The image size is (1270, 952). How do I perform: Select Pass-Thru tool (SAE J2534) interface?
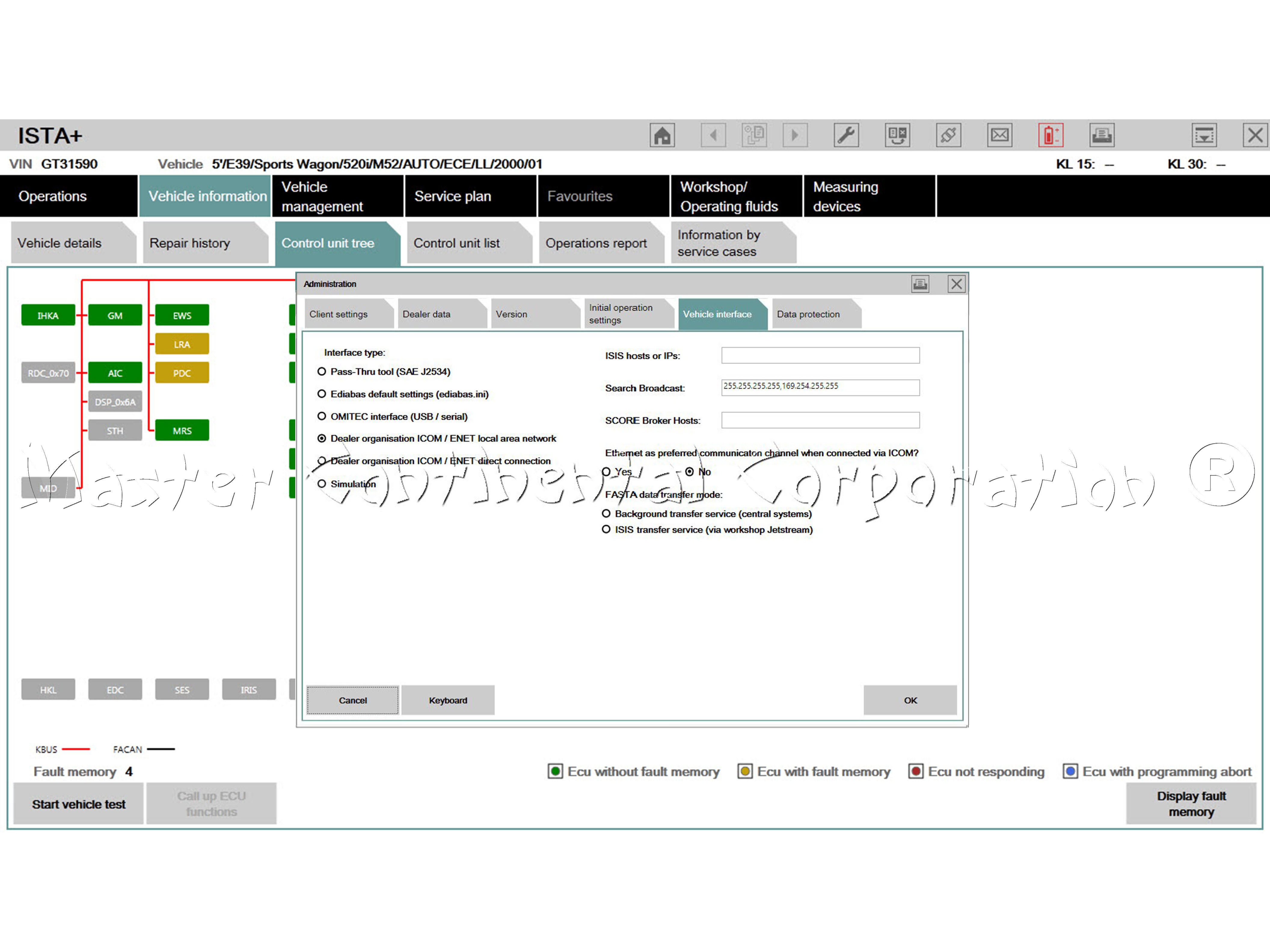pos(321,372)
